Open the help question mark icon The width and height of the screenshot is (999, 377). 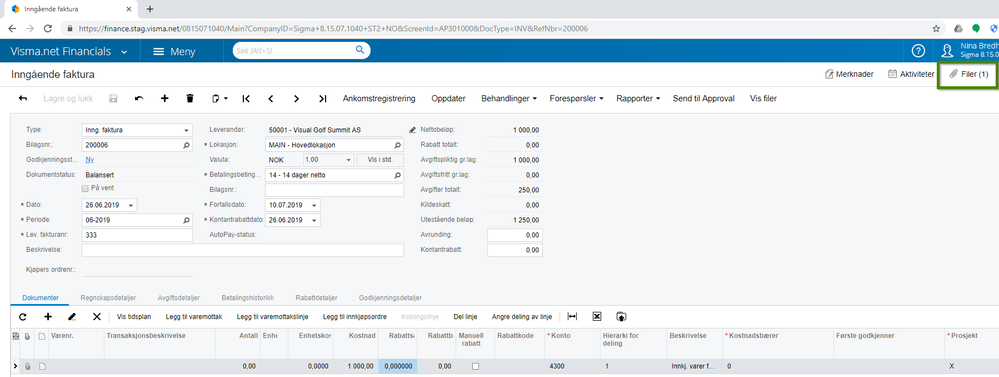point(918,51)
